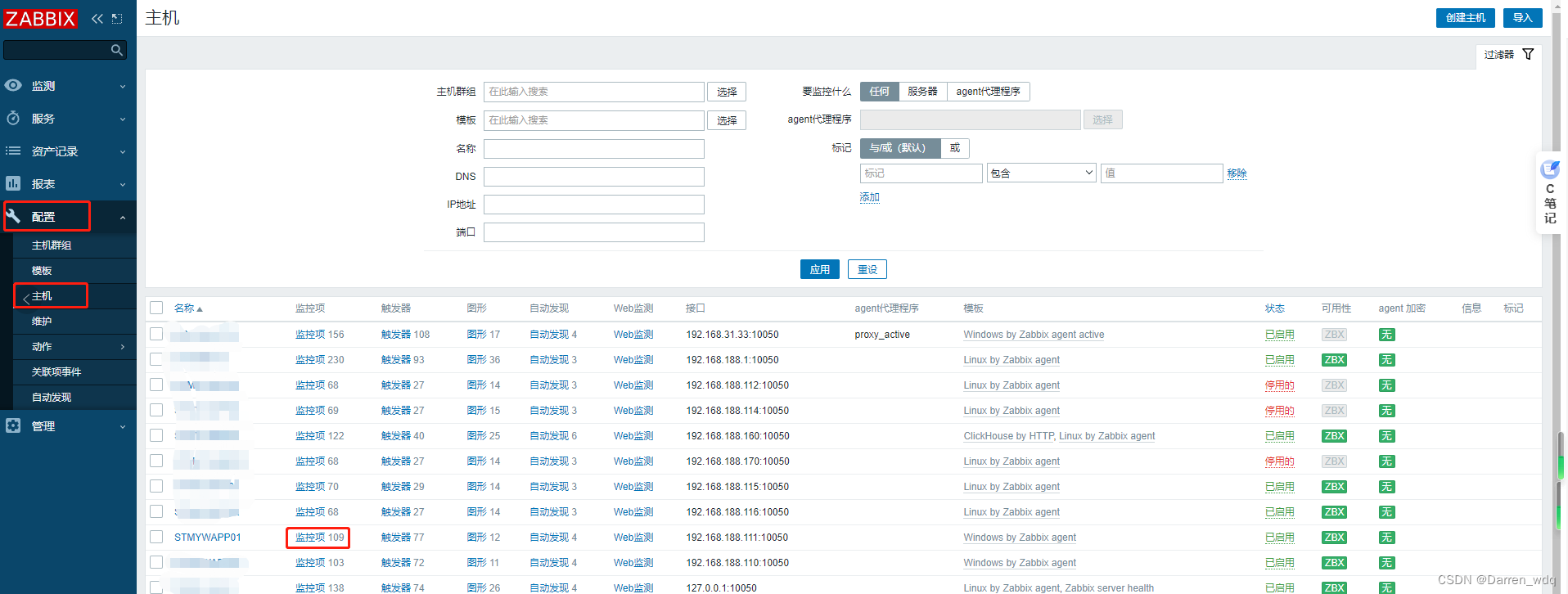Click 选择 next to 模板 field

727,120
